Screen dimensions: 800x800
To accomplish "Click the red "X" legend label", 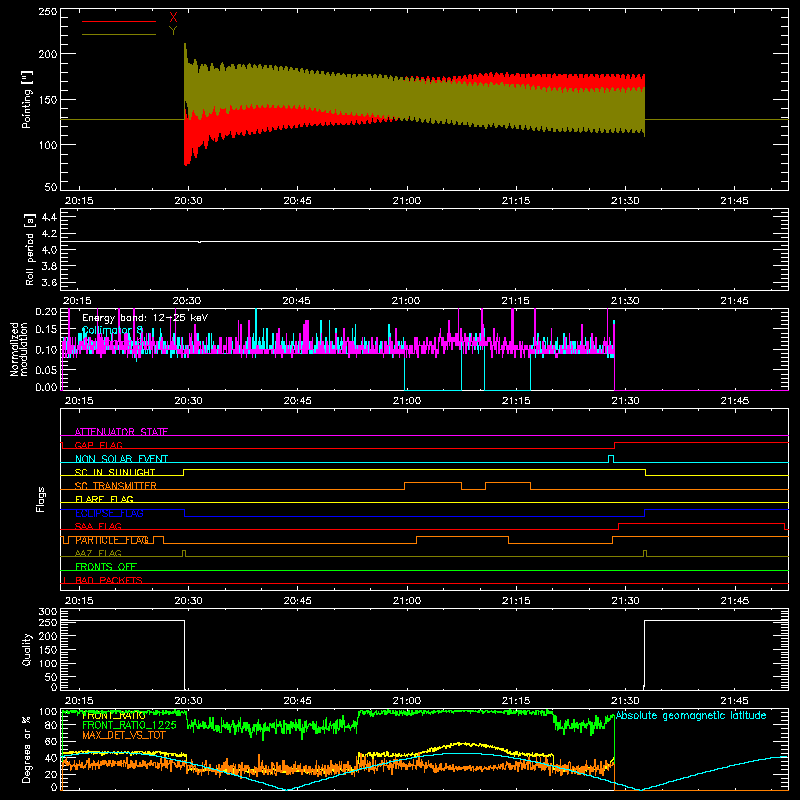I will click(173, 18).
